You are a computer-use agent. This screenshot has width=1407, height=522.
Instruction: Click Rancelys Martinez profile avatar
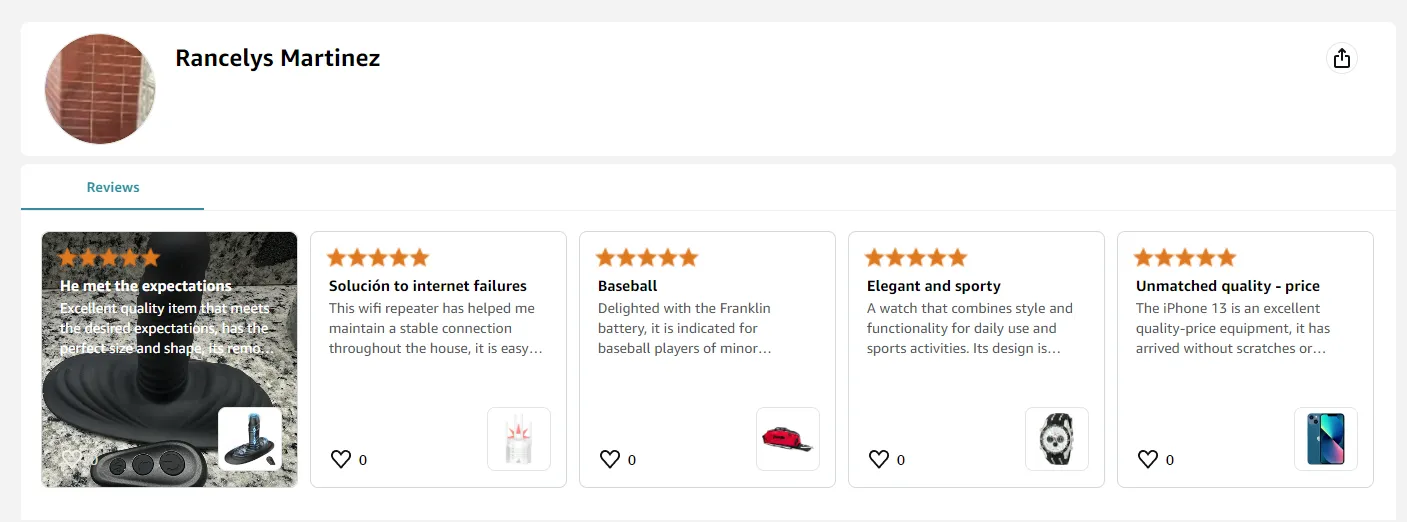pos(100,88)
